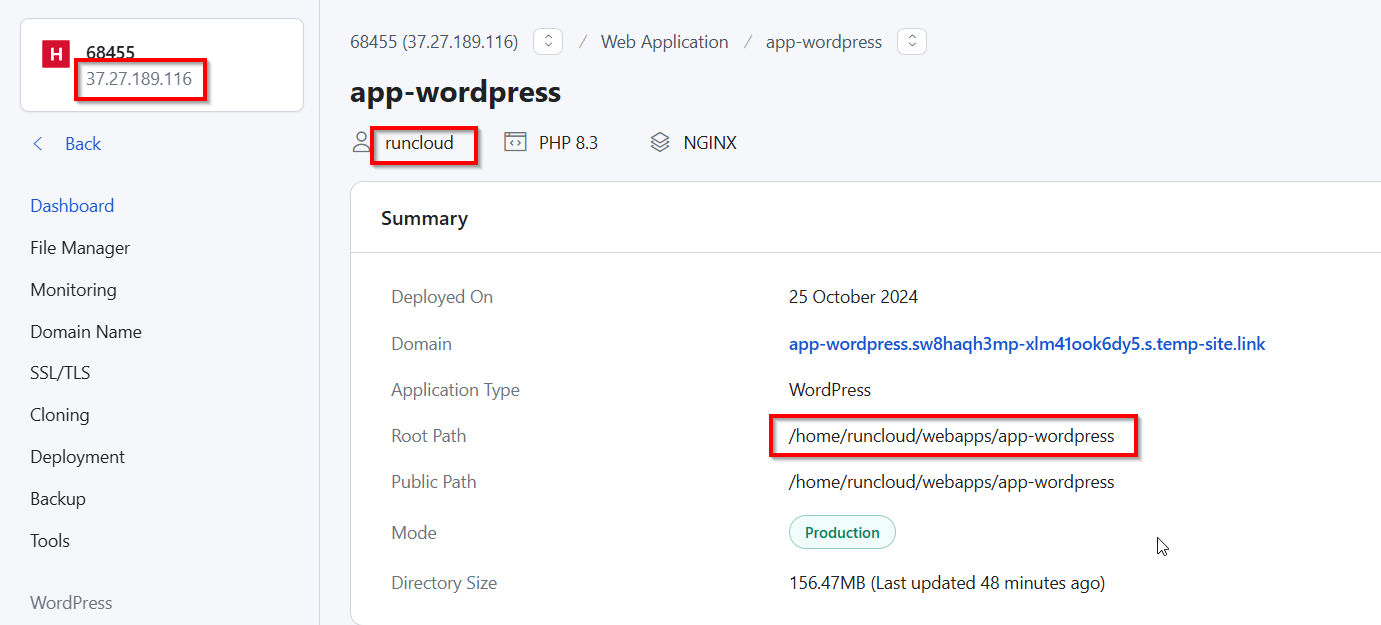Go to Domain Name settings
Viewport: 1381px width, 625px height.
[86, 332]
